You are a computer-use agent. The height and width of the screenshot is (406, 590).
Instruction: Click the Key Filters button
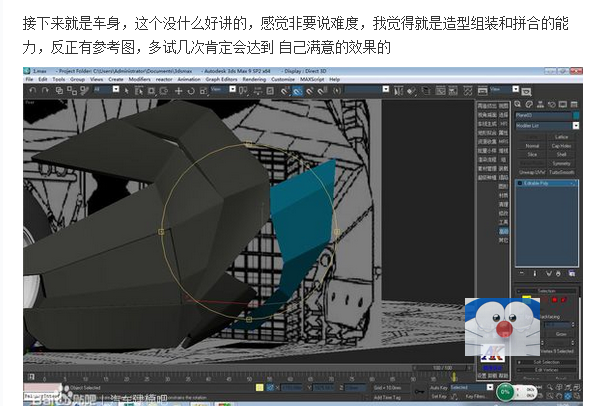475,396
